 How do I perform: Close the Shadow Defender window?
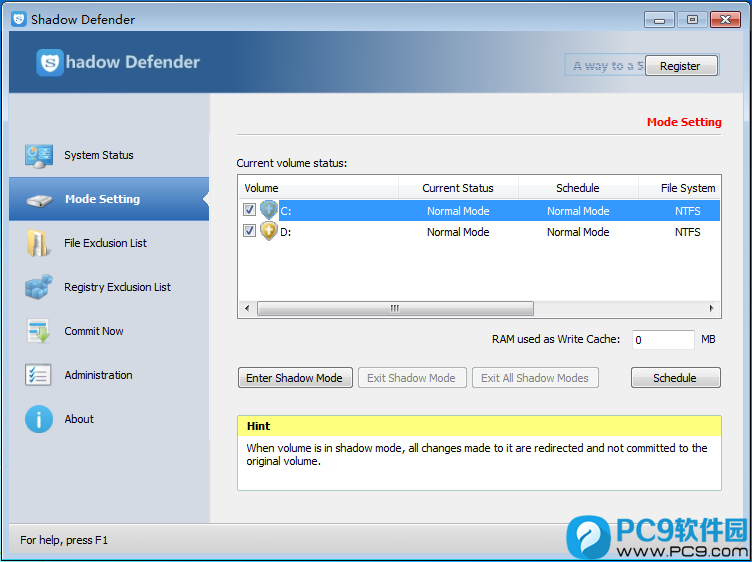[725, 20]
